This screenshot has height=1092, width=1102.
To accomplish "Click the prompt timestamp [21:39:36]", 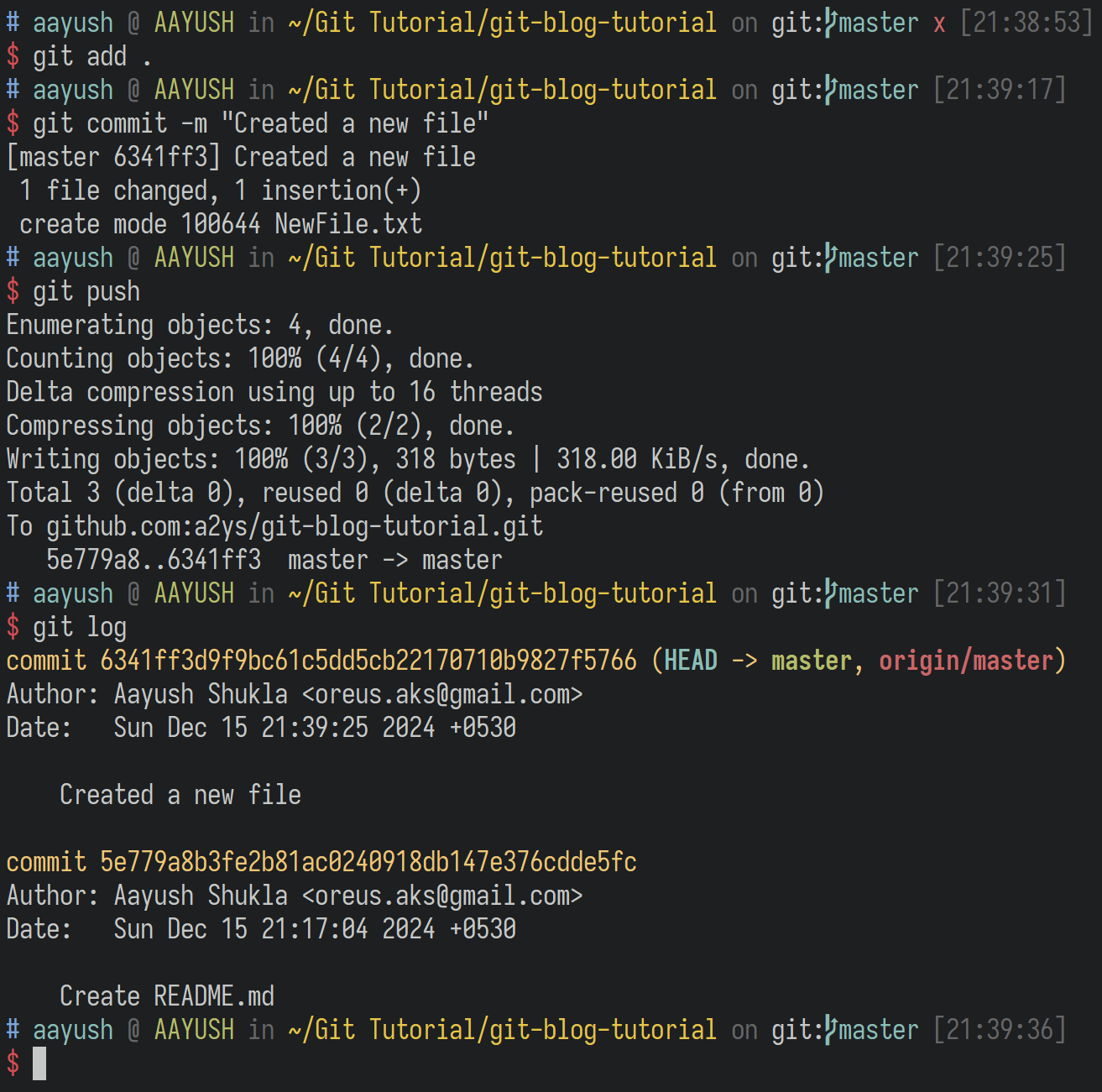I will 1000,1030.
